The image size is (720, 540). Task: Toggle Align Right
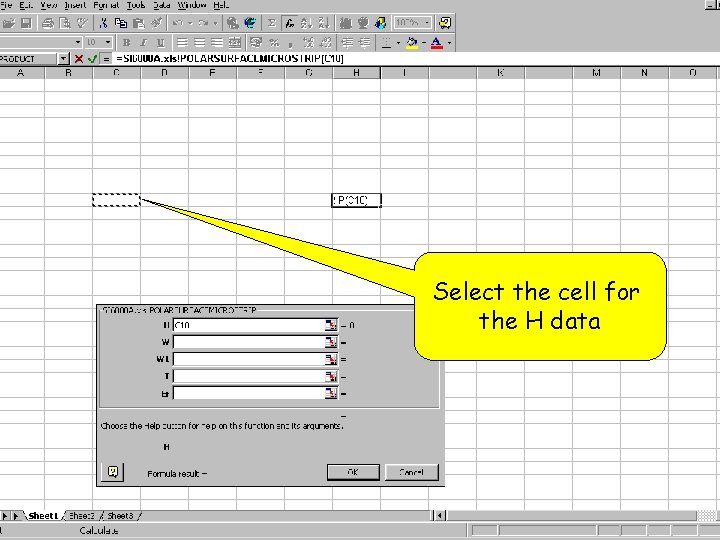click(217, 43)
